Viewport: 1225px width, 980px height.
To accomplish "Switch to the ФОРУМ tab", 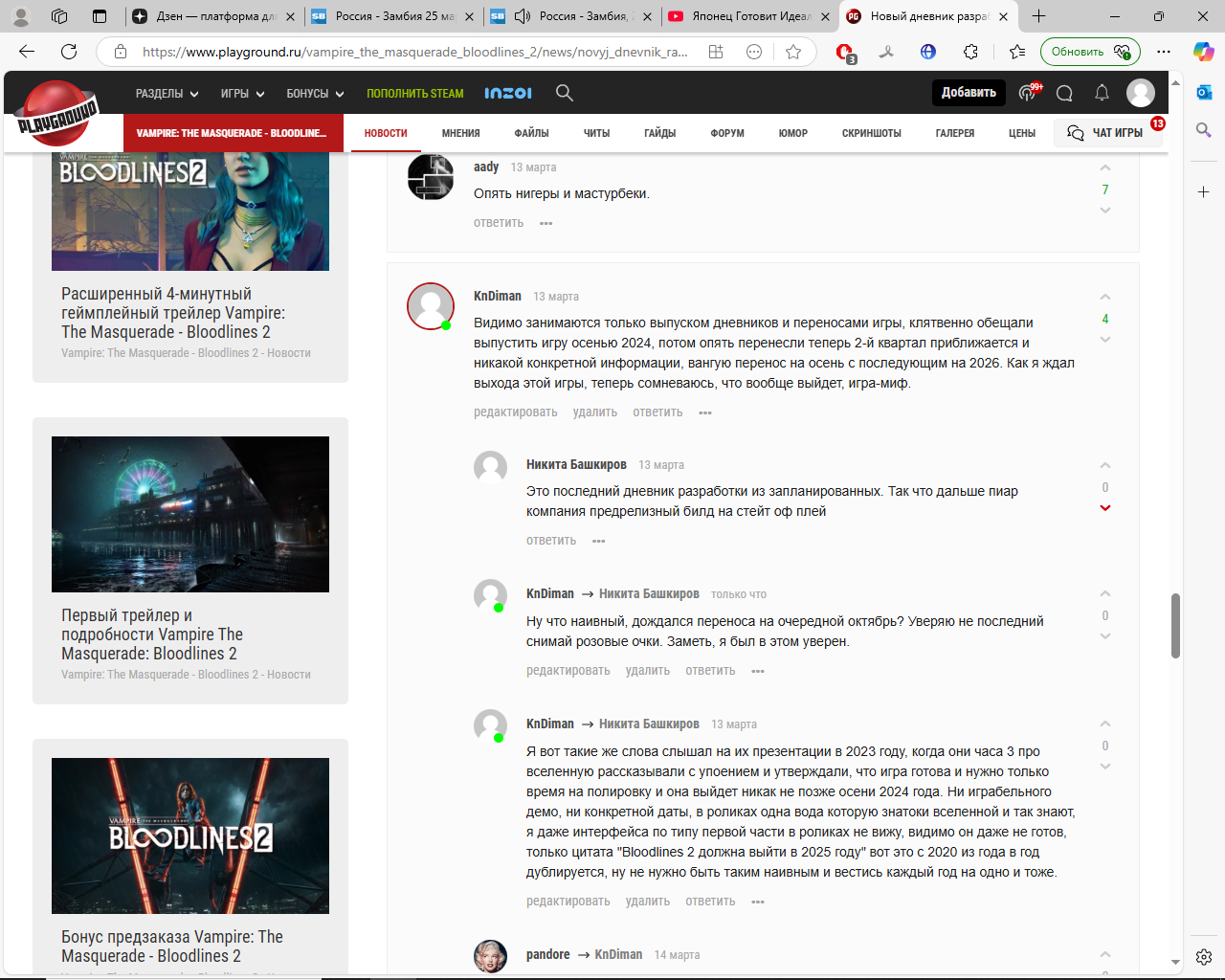I will point(727,133).
